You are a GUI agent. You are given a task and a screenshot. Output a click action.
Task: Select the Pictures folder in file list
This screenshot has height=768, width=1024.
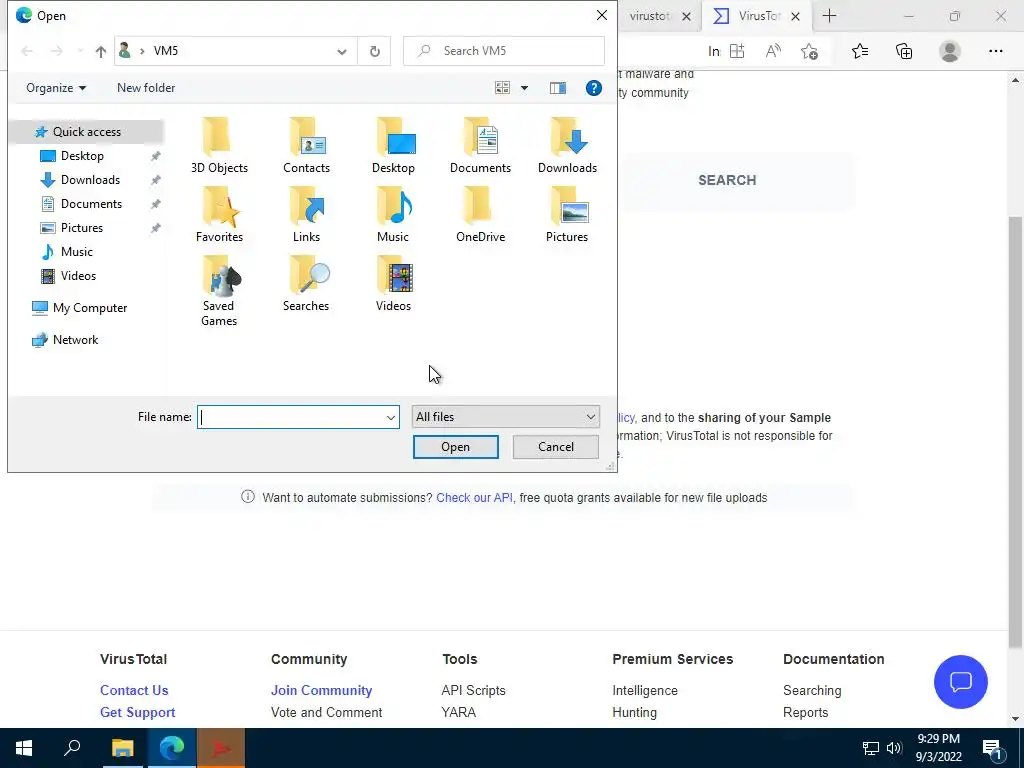[x=567, y=215]
